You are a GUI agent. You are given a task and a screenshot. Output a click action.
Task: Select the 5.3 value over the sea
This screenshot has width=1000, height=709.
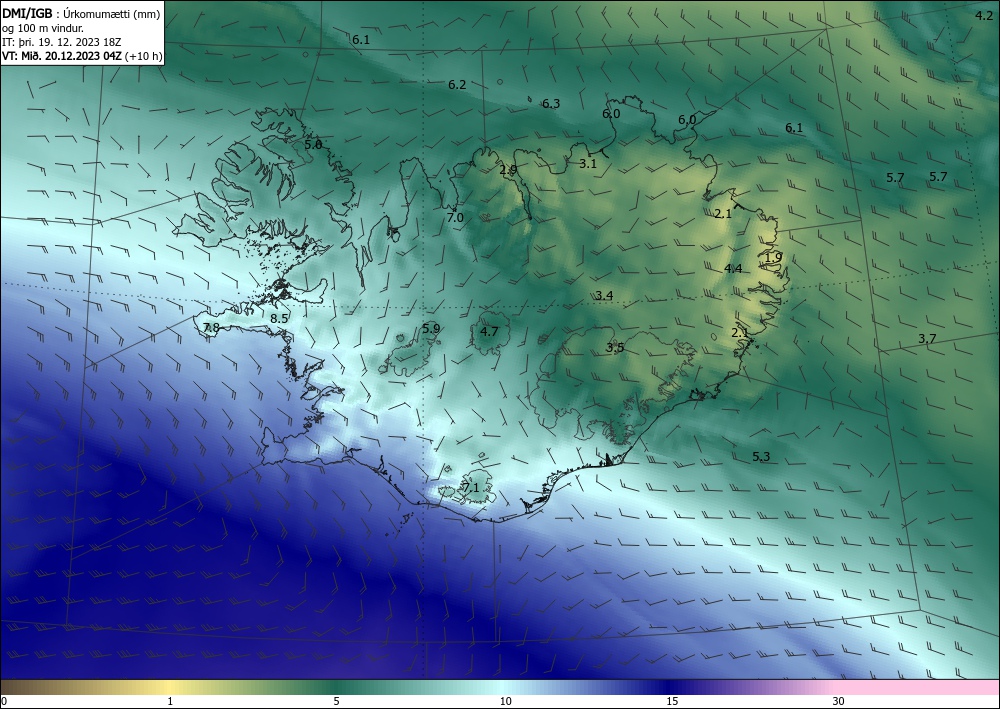click(761, 456)
